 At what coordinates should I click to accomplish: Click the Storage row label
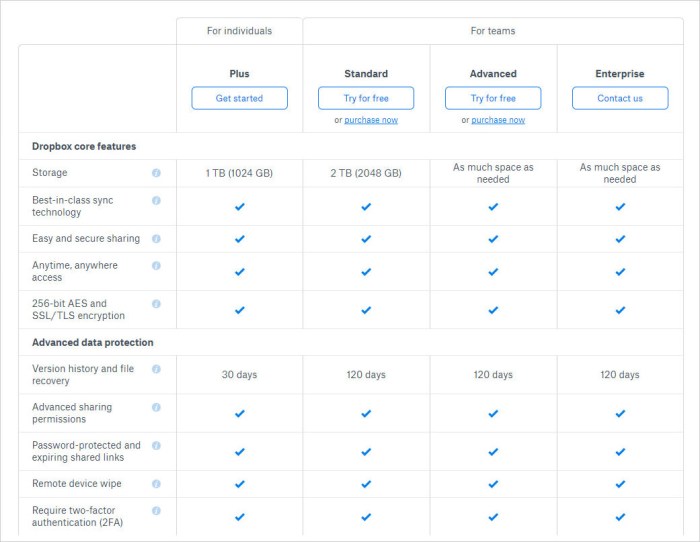coord(50,173)
